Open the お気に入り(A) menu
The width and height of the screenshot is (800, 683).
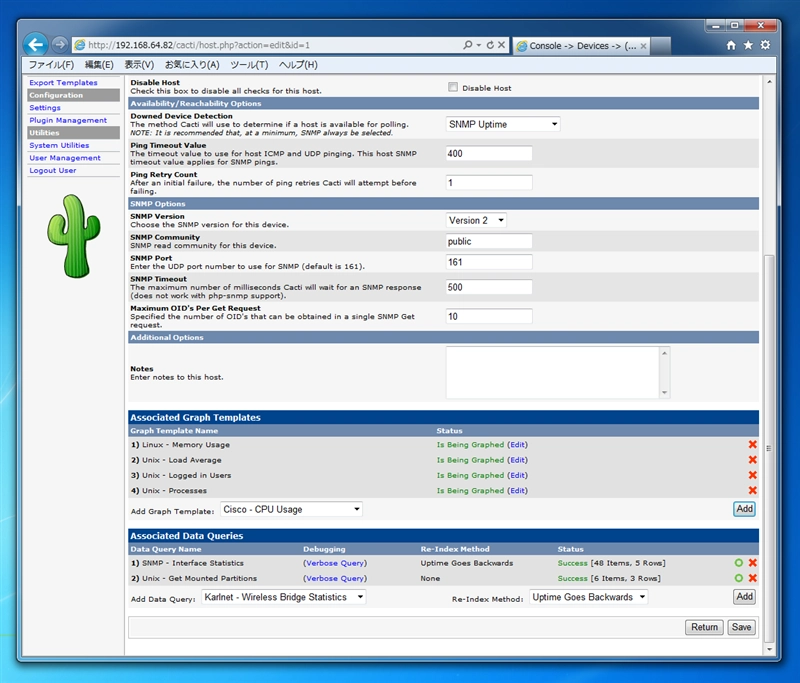[192, 65]
